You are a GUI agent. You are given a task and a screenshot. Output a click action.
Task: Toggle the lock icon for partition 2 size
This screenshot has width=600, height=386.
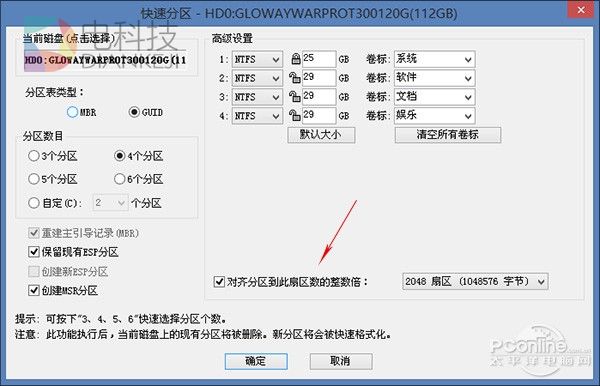point(295,78)
